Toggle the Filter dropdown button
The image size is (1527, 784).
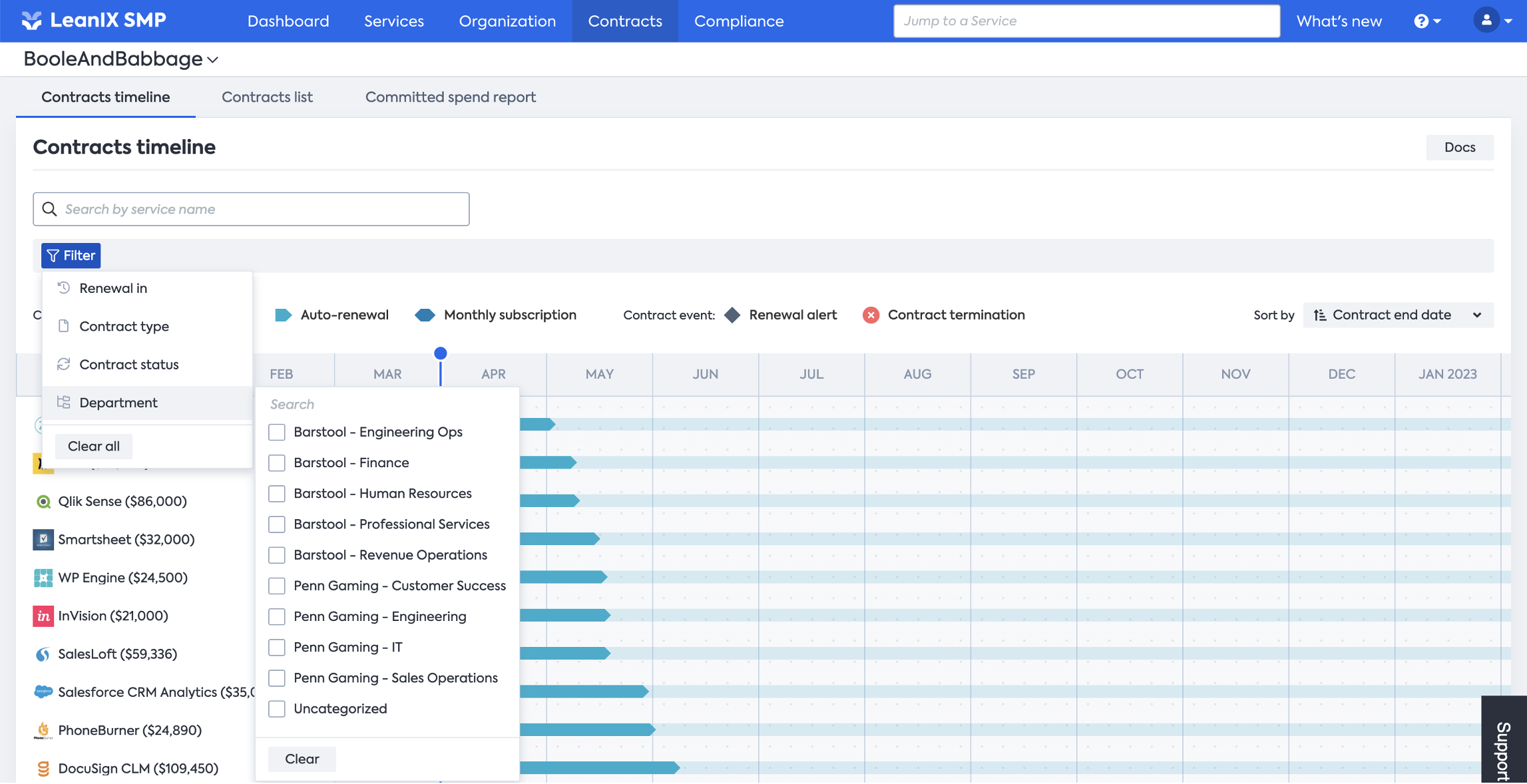71,256
